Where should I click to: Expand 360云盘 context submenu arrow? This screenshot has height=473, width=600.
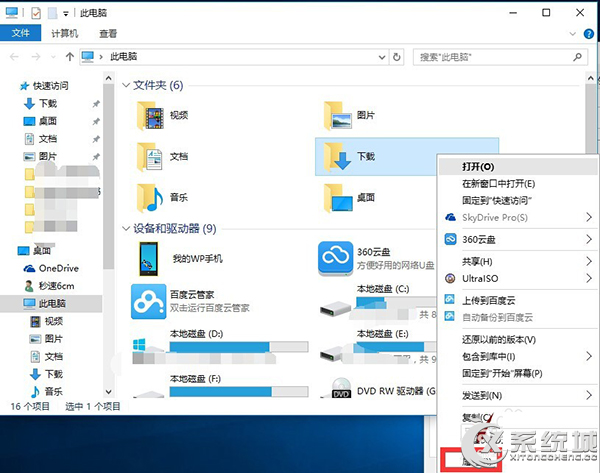point(589,240)
